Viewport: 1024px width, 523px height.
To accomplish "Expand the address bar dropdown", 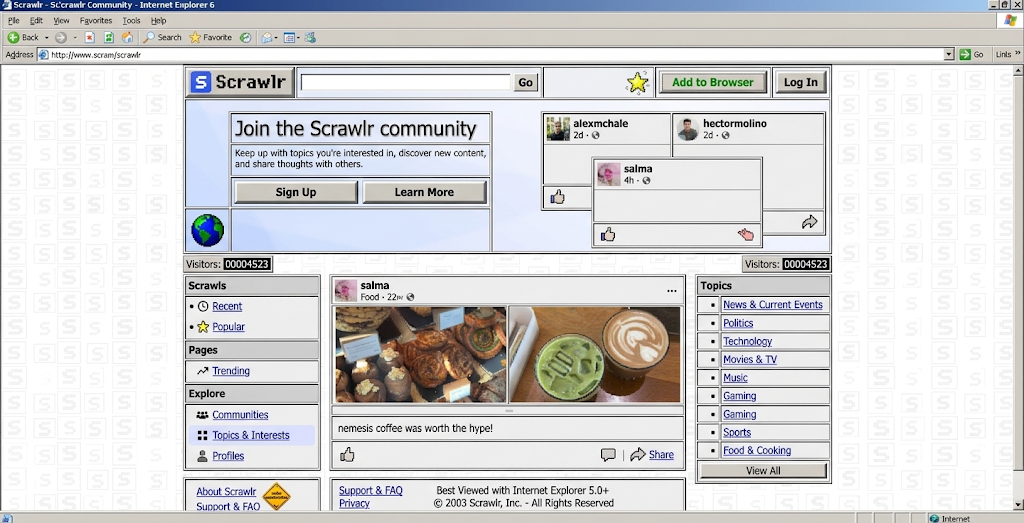I will (x=949, y=55).
